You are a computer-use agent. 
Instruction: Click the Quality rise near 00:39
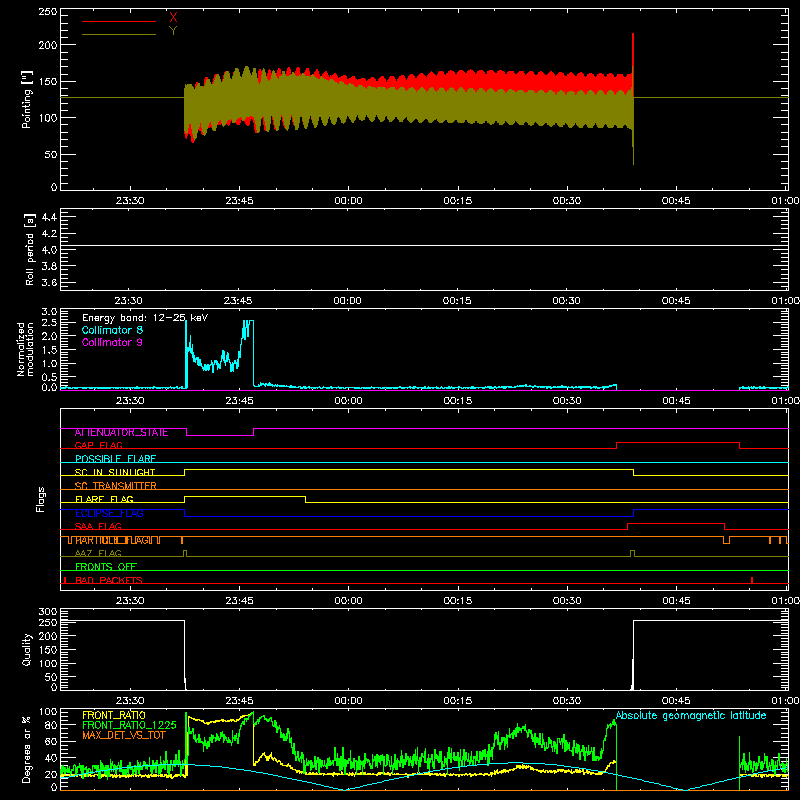(633, 653)
